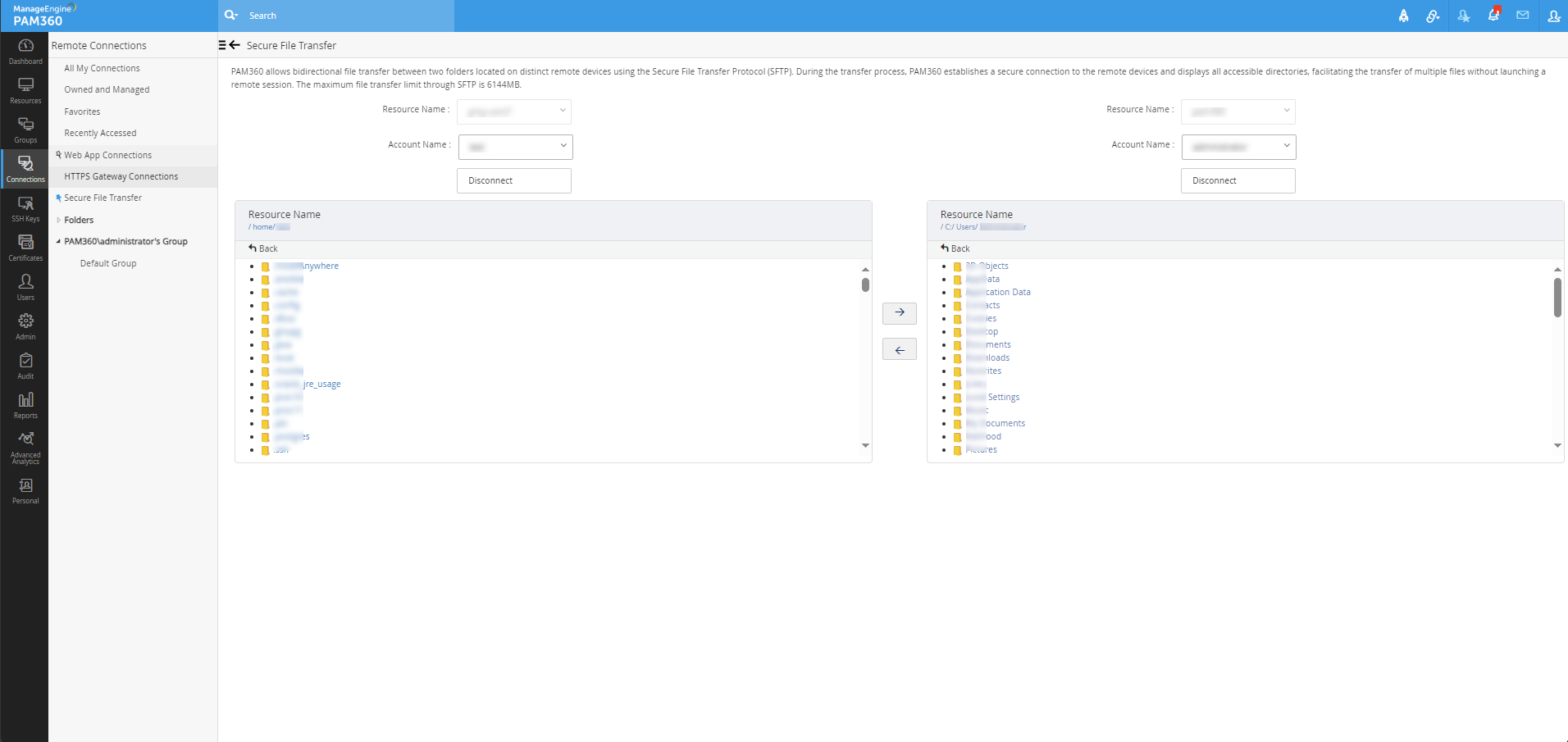Select HTTPS Gateway Connections menu item
The image size is (1568, 742).
click(x=121, y=176)
